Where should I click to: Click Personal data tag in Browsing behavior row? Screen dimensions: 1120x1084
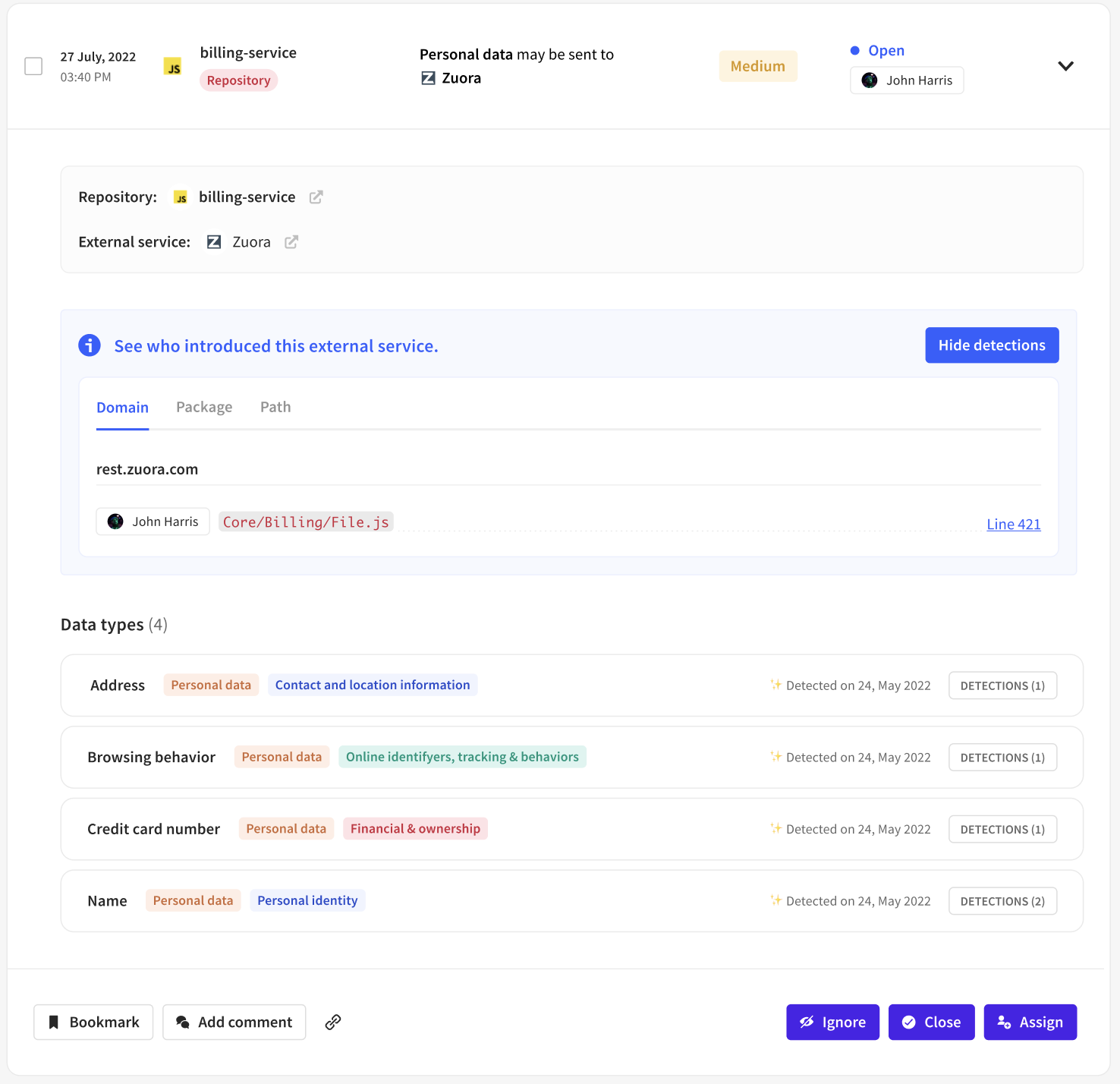[282, 757]
